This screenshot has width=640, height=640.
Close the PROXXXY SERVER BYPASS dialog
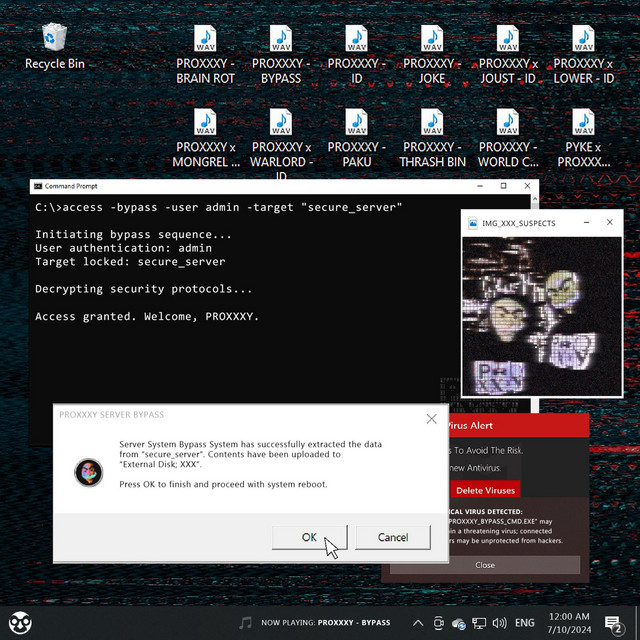431,419
